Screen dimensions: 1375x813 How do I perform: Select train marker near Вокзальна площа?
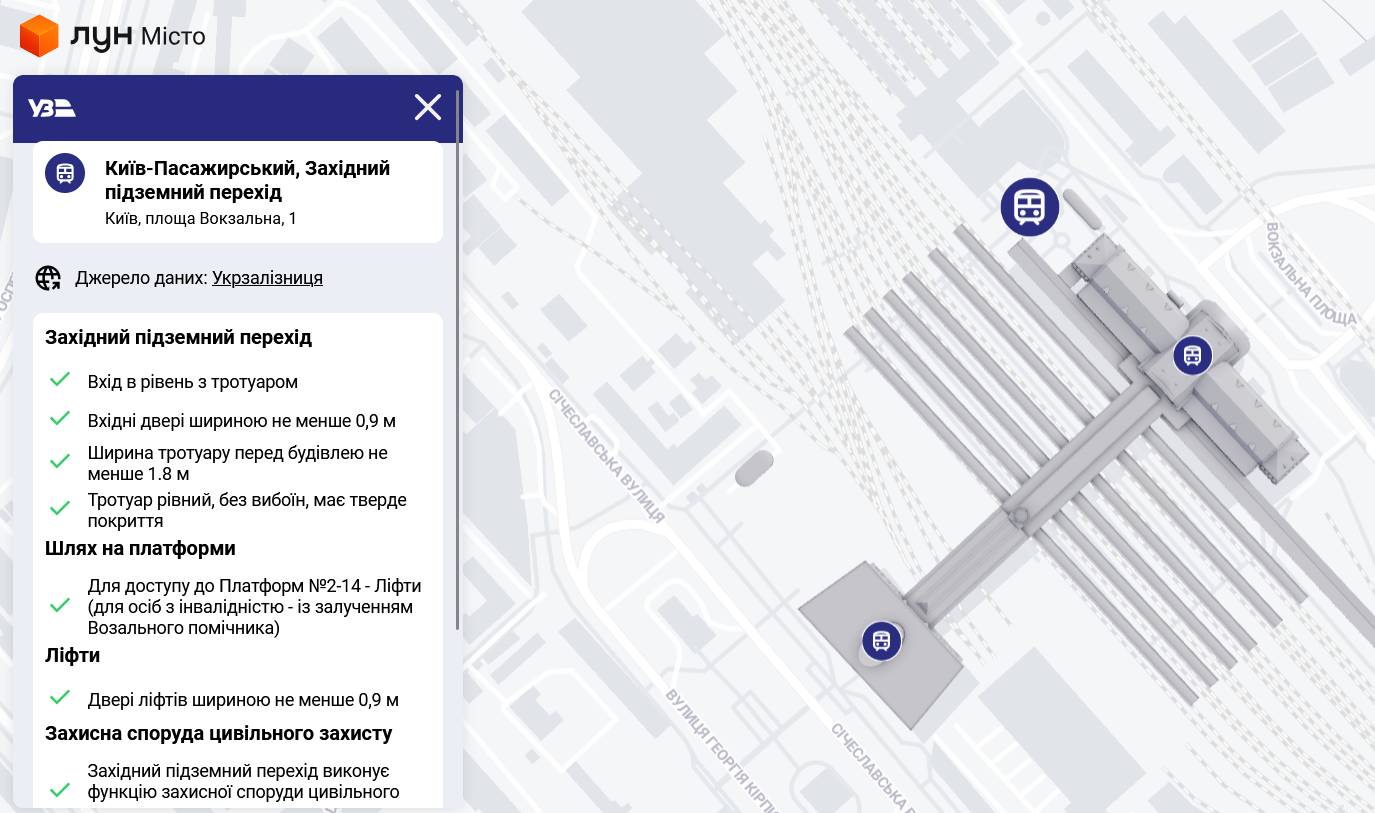tap(1192, 355)
